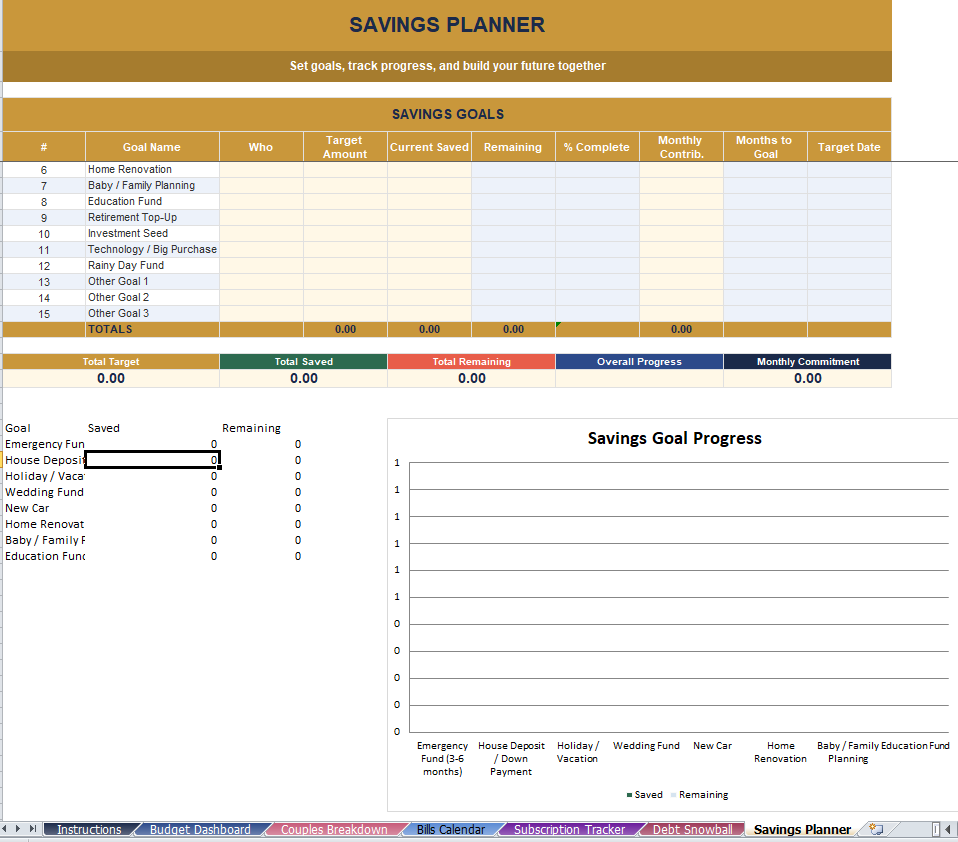The width and height of the screenshot is (958, 842).
Task: Click the Who column header
Action: [261, 147]
